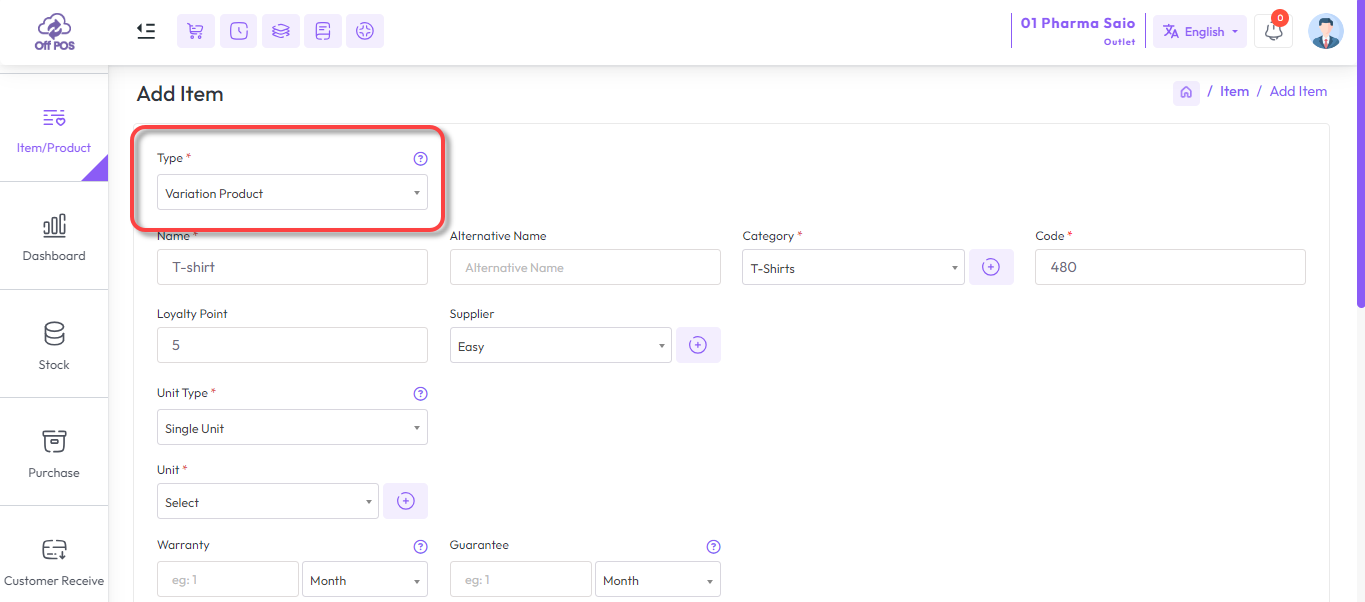Click the notification bell icon
The width and height of the screenshot is (1365, 602).
1273,31
